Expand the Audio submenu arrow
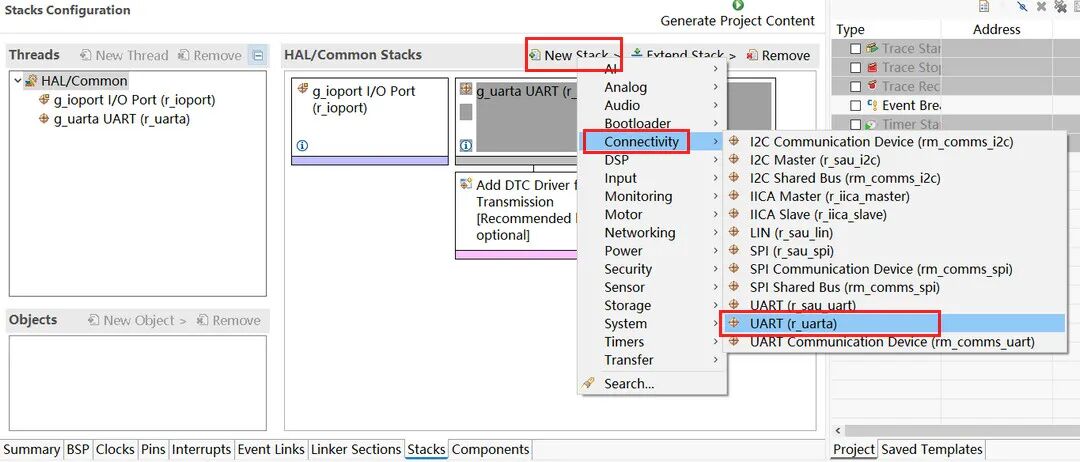1080x462 pixels. [x=716, y=105]
